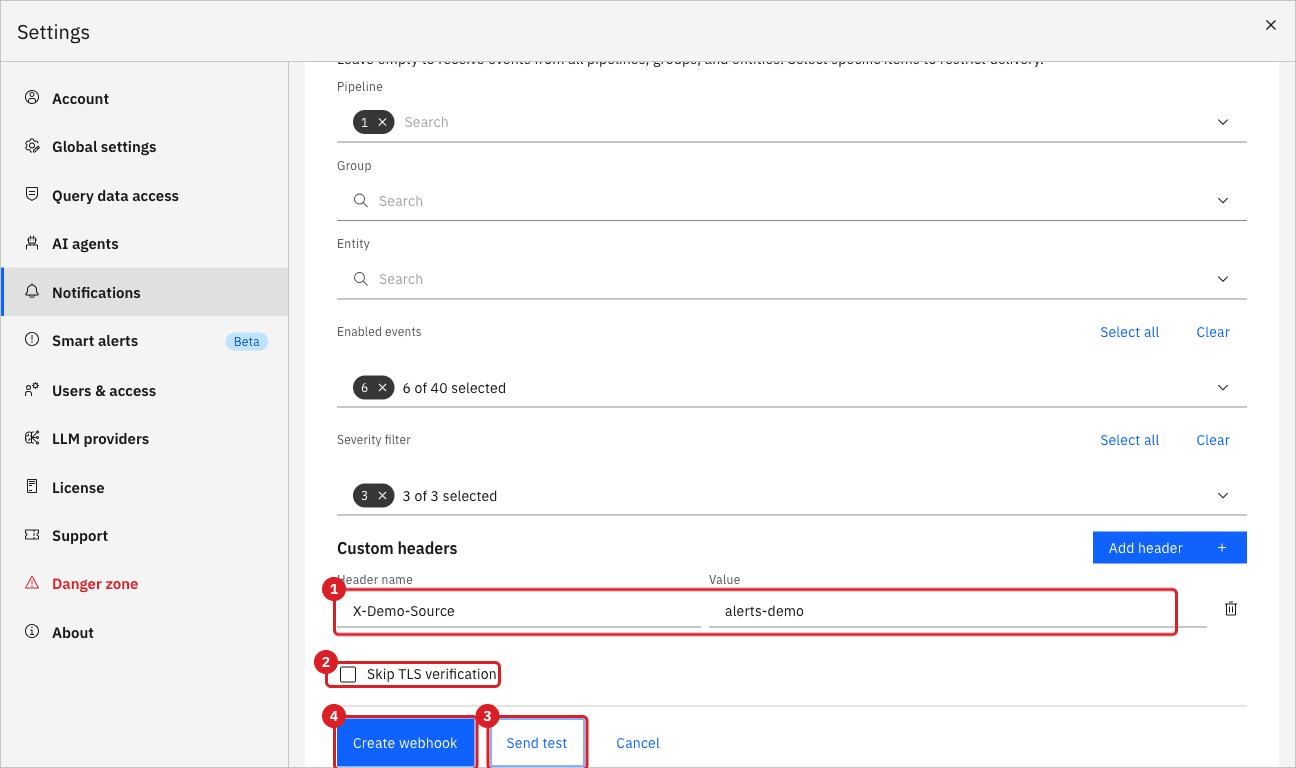
Task: Open the Severity filter dropdown chevron
Action: [x=1223, y=496]
